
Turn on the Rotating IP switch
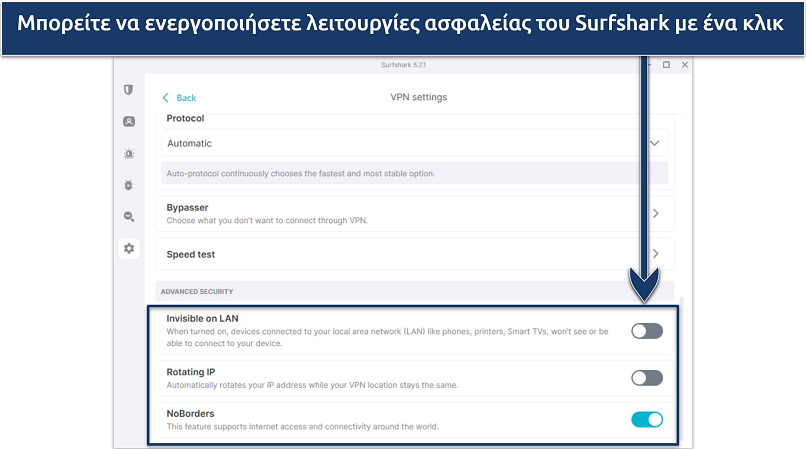[646, 378]
